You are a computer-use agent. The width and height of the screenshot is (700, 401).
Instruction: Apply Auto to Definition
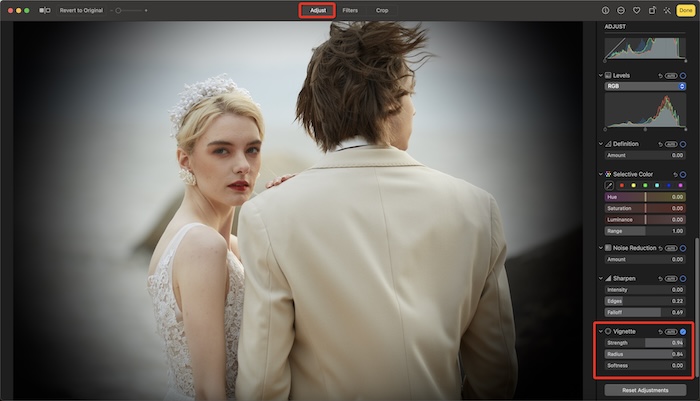[x=671, y=144]
